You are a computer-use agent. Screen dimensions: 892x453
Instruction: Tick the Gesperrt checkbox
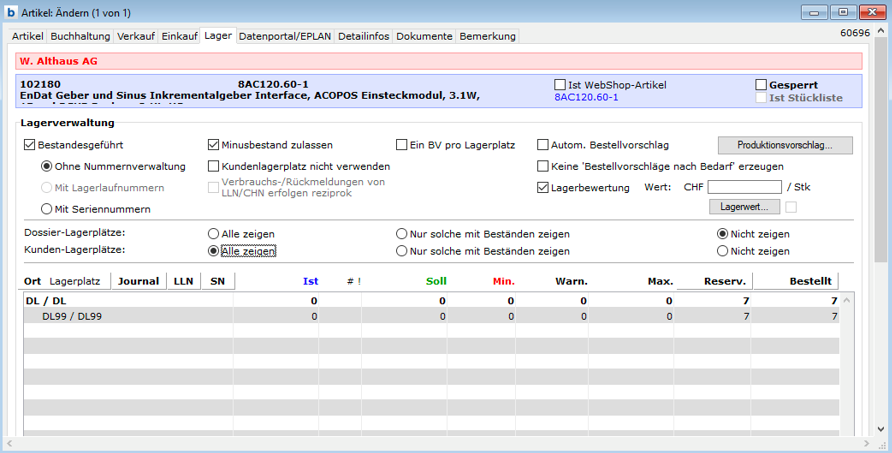tap(761, 85)
